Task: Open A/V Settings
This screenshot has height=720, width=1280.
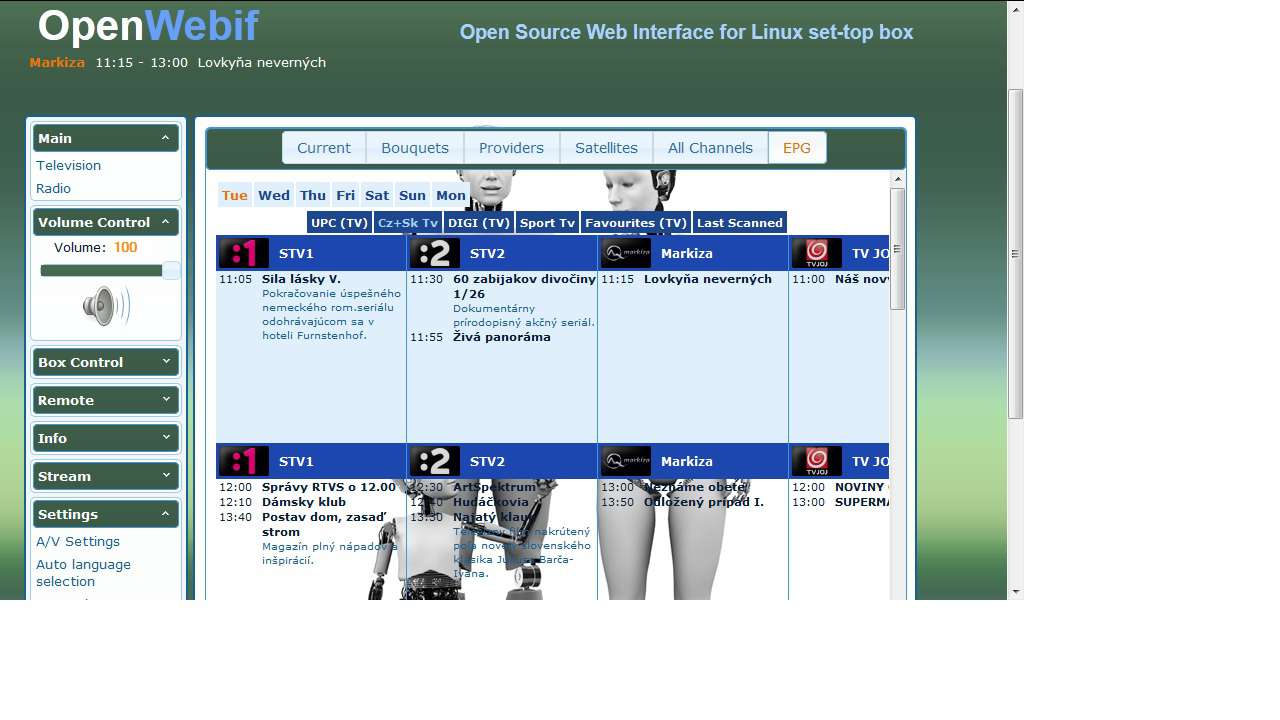Action: pyautogui.click(x=78, y=541)
